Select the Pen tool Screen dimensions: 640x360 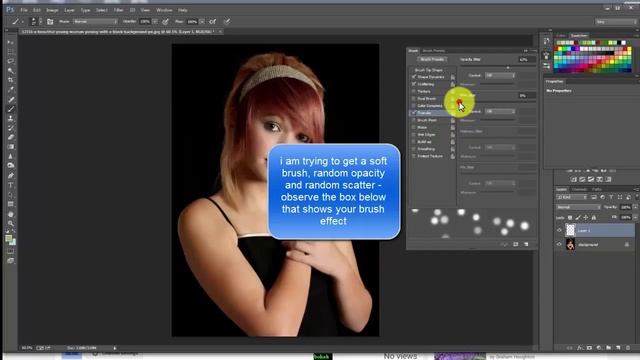pos(11,176)
